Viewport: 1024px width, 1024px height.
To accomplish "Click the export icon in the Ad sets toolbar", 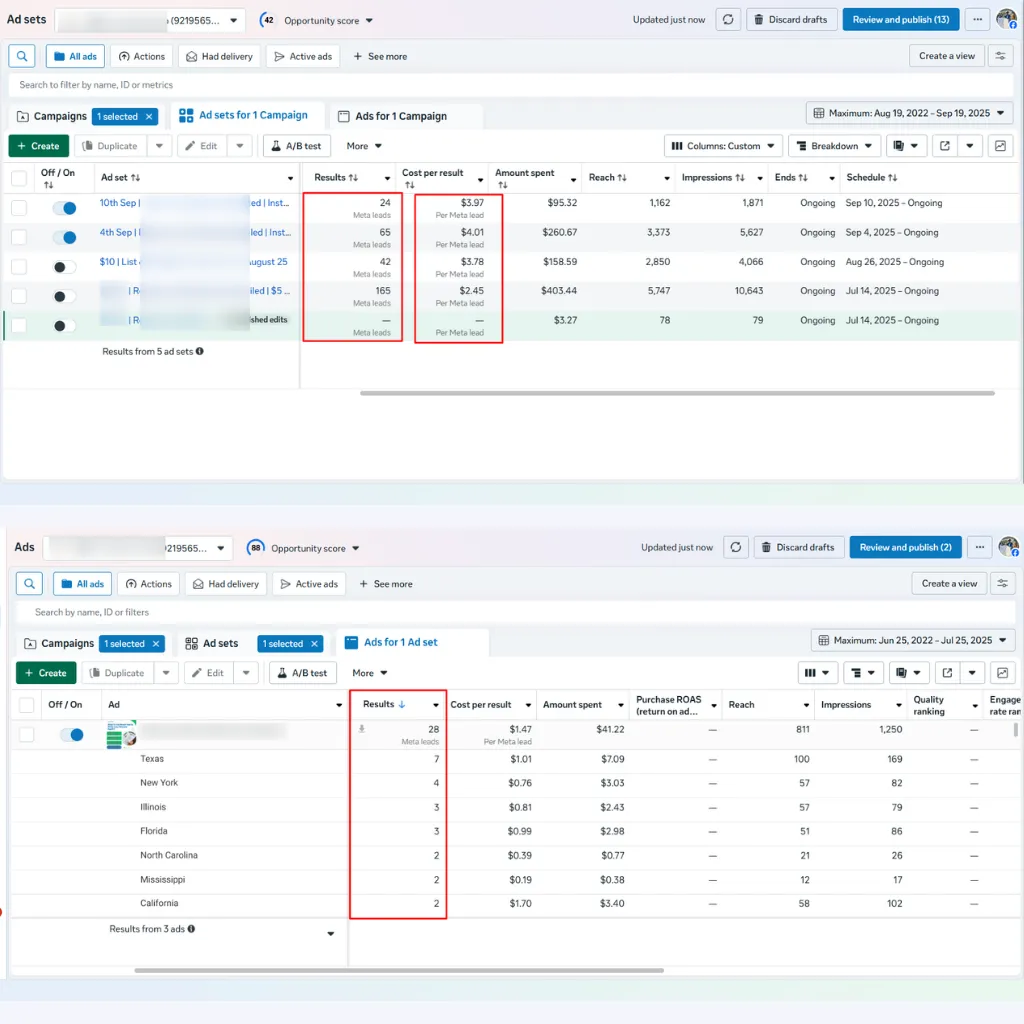I will click(x=944, y=146).
